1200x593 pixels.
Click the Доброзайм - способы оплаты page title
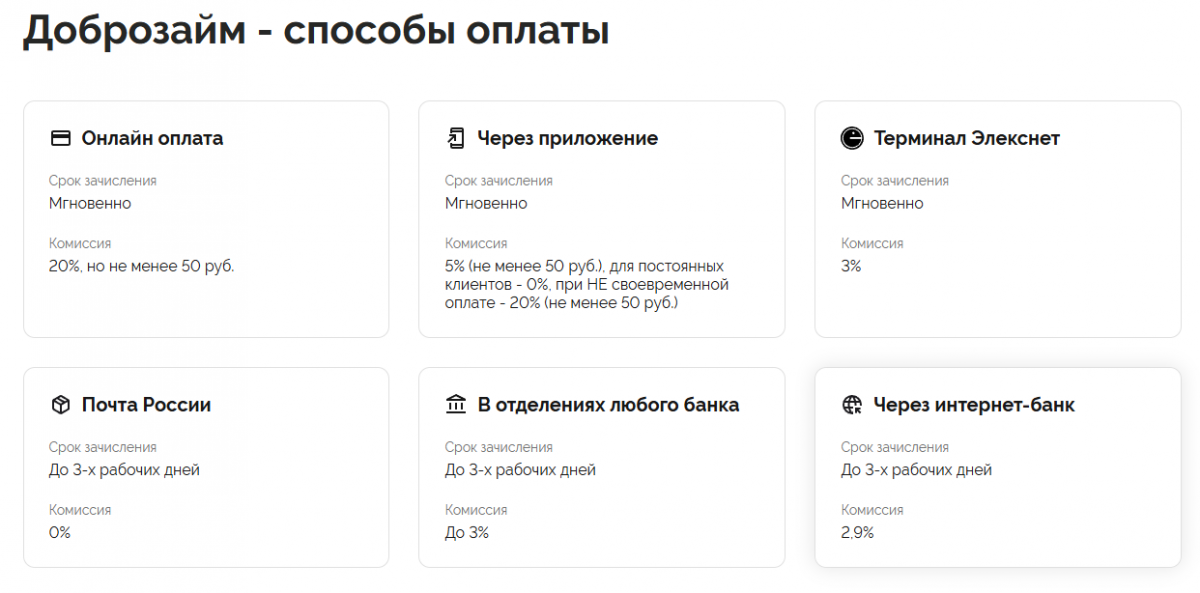point(316,30)
